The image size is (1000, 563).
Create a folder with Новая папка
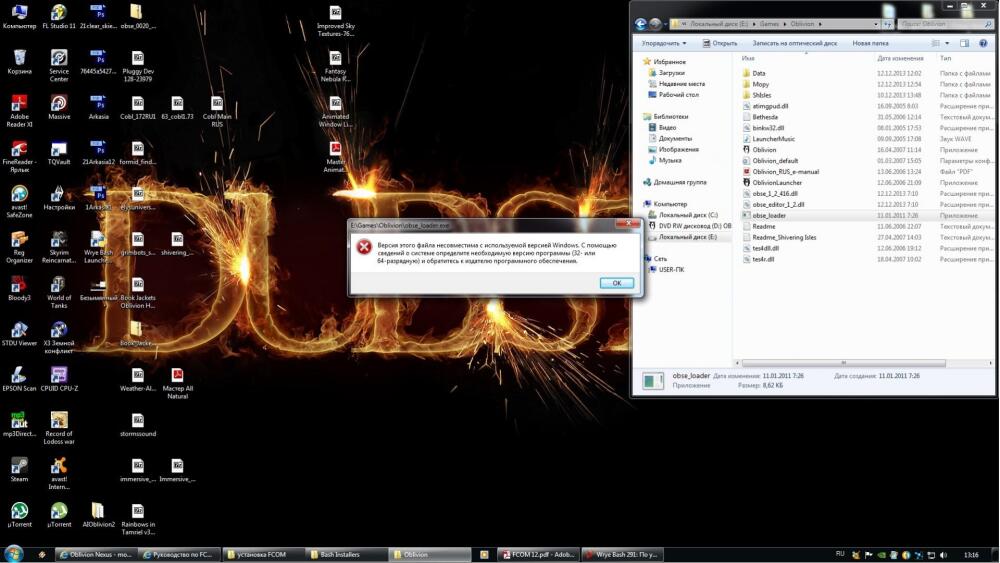point(870,43)
